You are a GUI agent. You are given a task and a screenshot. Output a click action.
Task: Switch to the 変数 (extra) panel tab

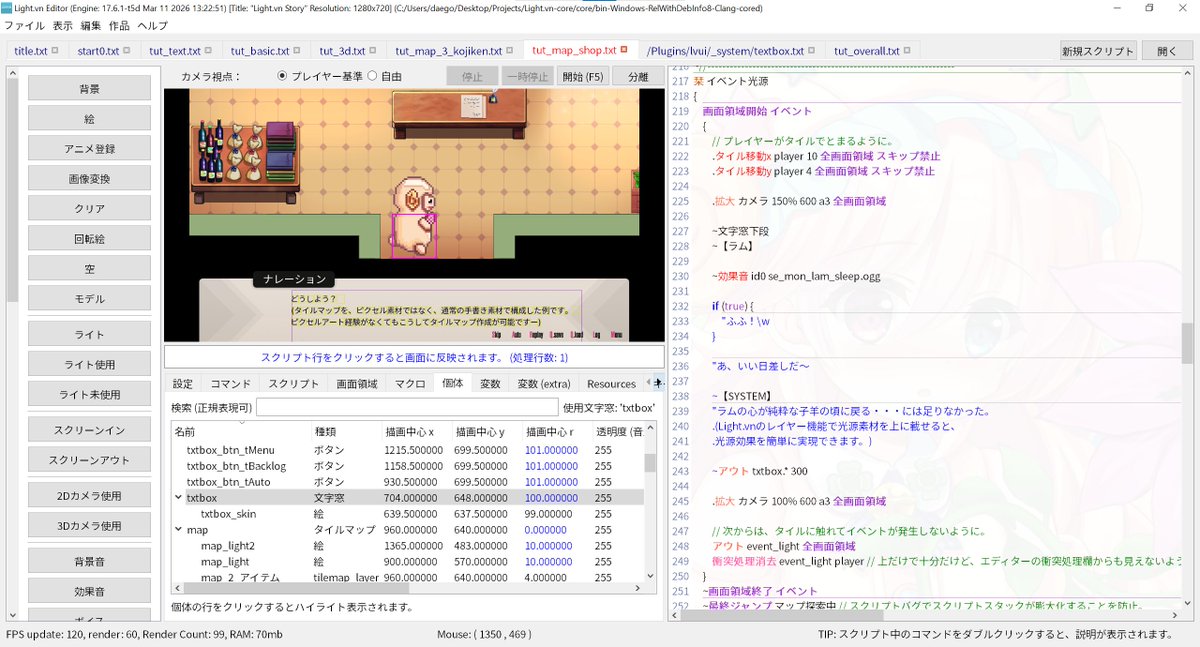point(543,384)
